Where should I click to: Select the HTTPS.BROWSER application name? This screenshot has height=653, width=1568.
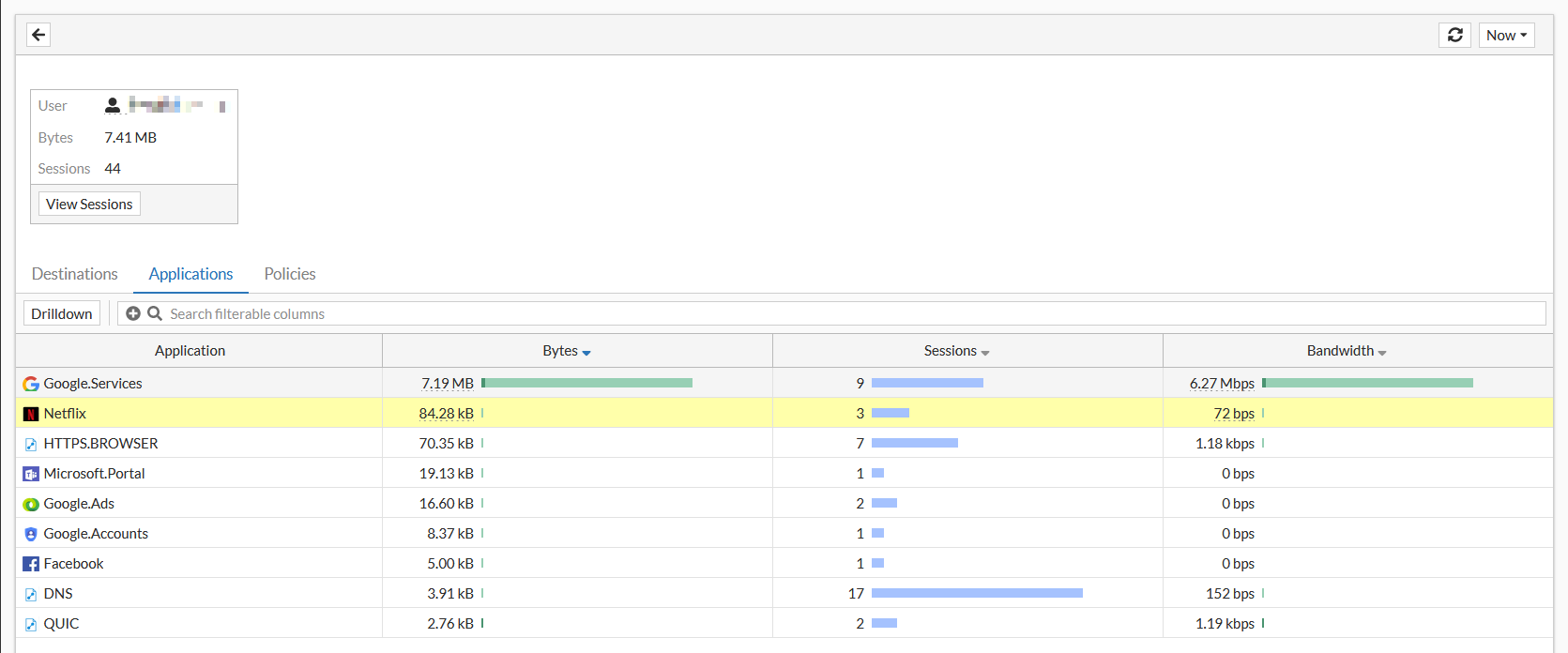(100, 443)
